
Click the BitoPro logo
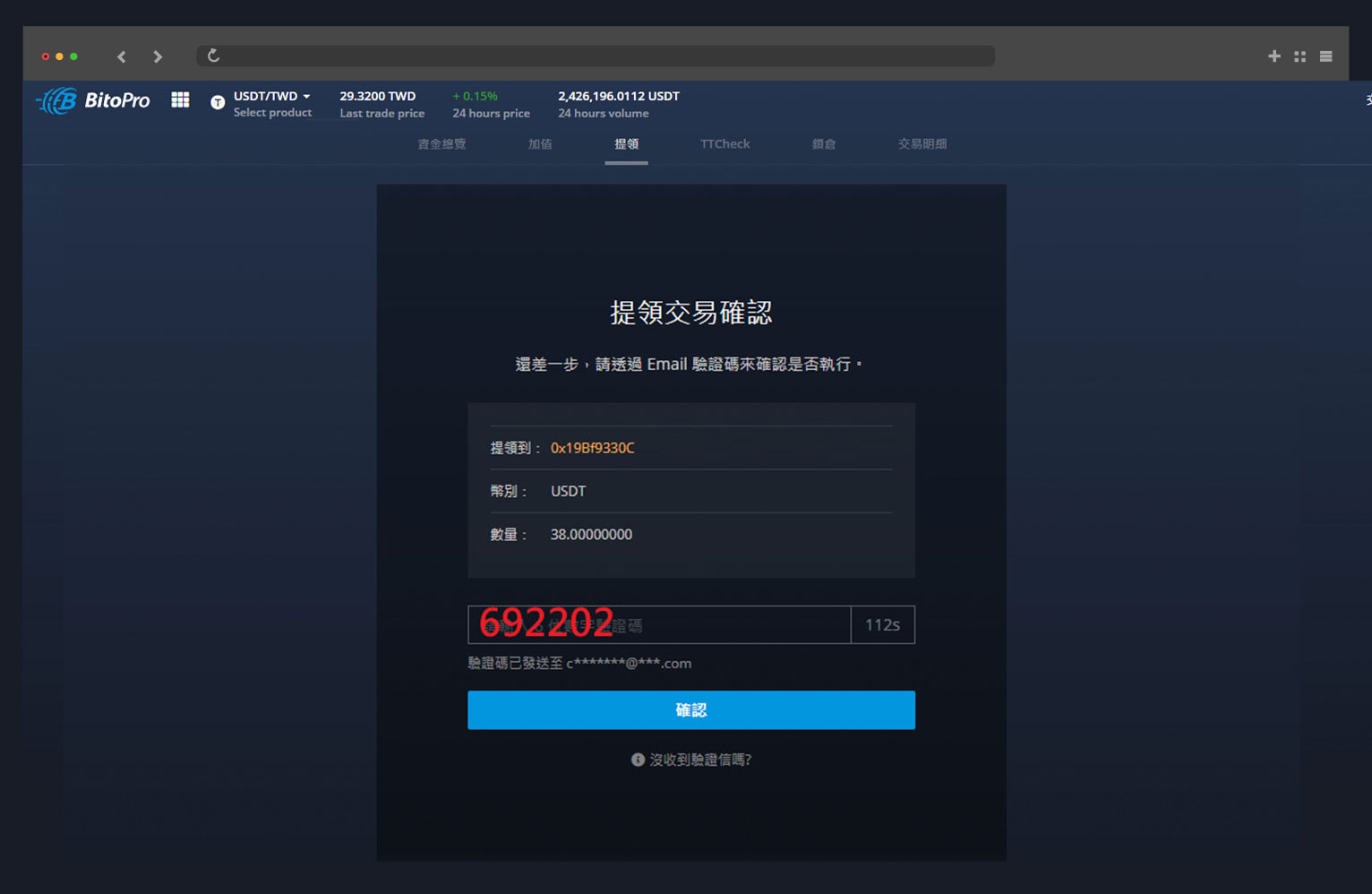93,100
